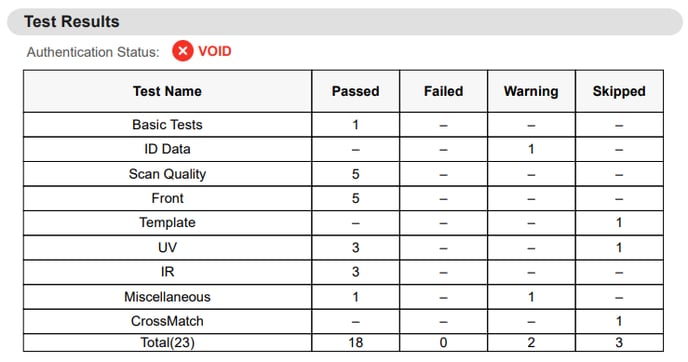Click the Front test row label

(167, 198)
